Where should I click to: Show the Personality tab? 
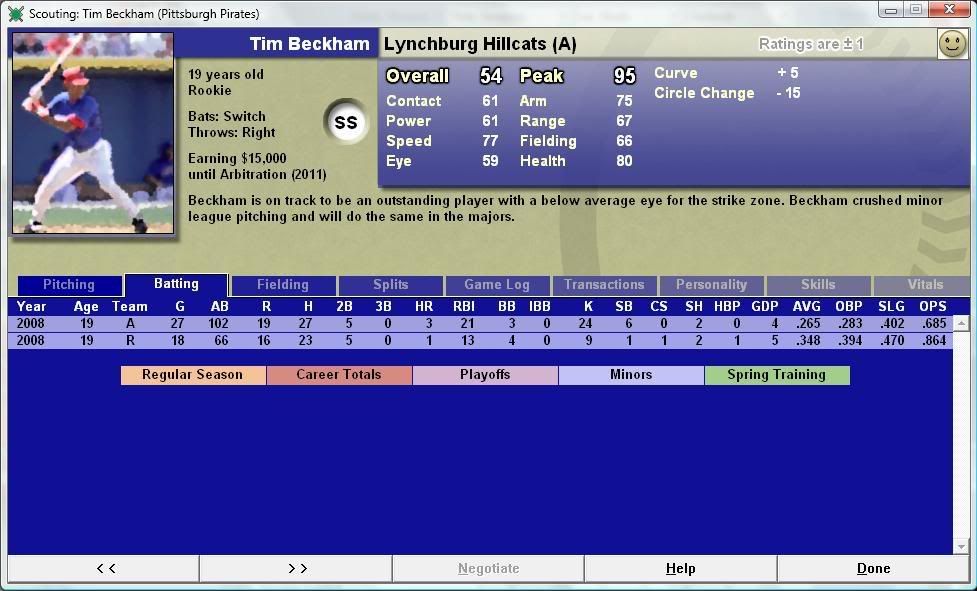(711, 285)
